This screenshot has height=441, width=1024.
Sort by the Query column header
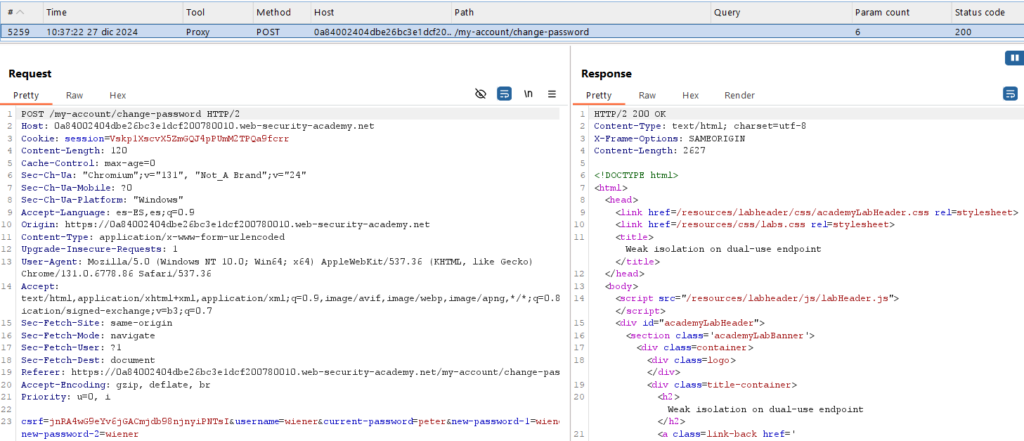point(780,12)
